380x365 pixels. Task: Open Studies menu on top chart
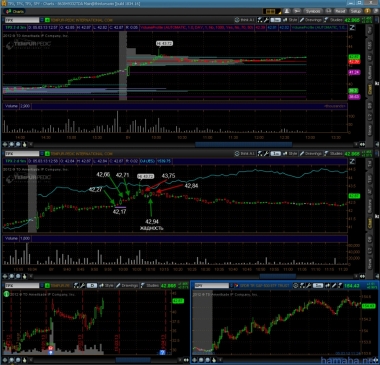tap(333, 20)
